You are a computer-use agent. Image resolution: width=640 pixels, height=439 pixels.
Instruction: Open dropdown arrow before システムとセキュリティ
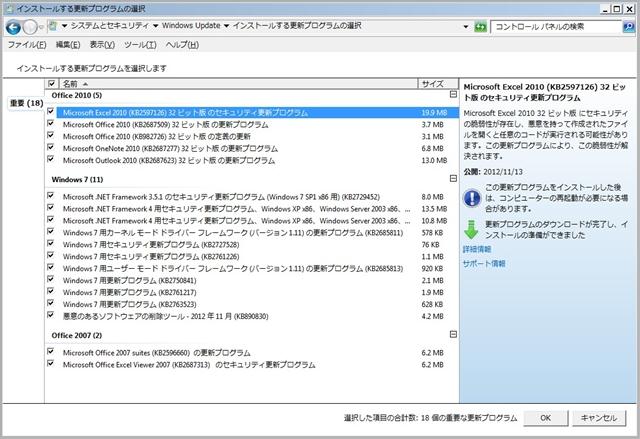pos(64,26)
